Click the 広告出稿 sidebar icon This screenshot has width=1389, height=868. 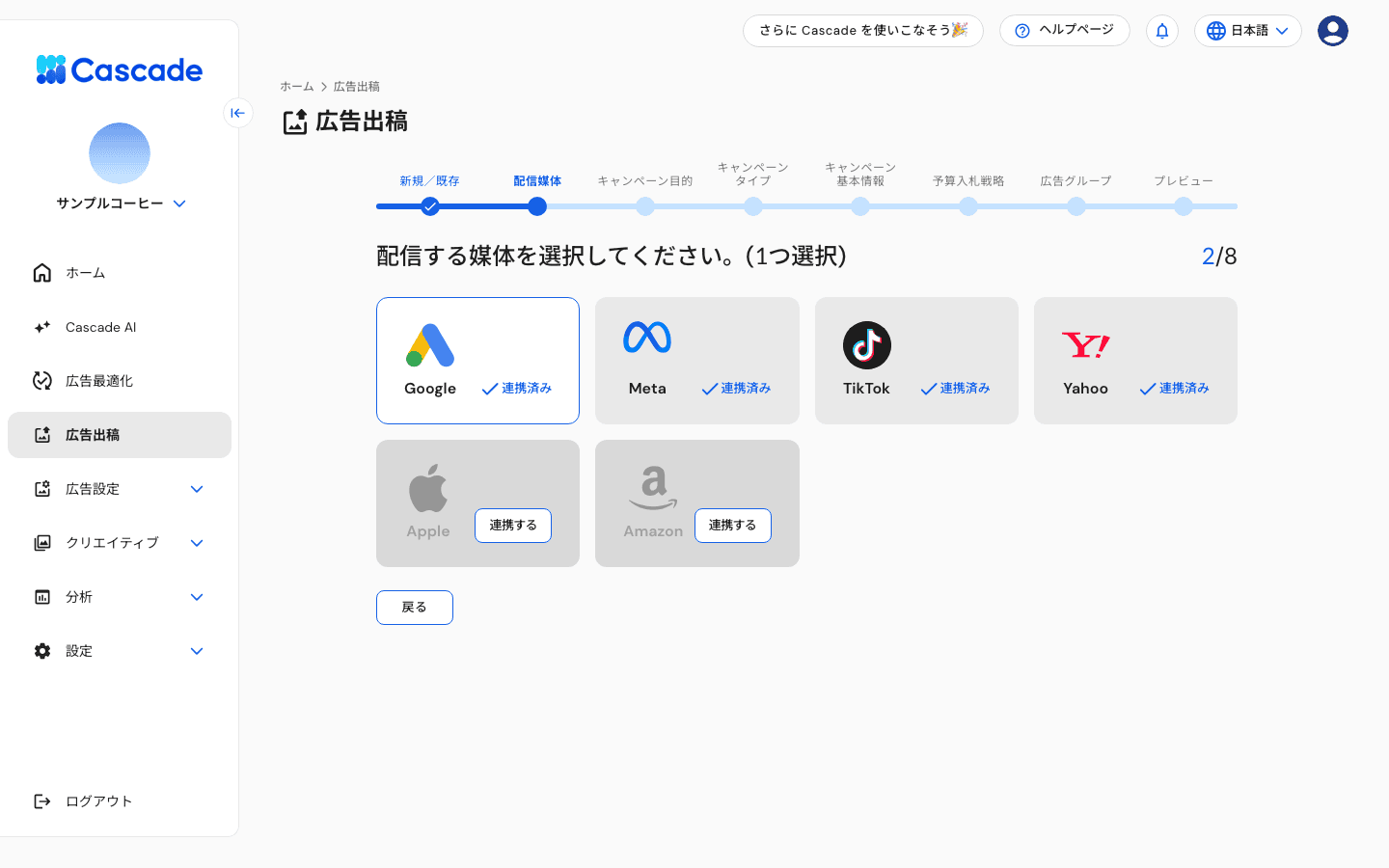coord(42,435)
